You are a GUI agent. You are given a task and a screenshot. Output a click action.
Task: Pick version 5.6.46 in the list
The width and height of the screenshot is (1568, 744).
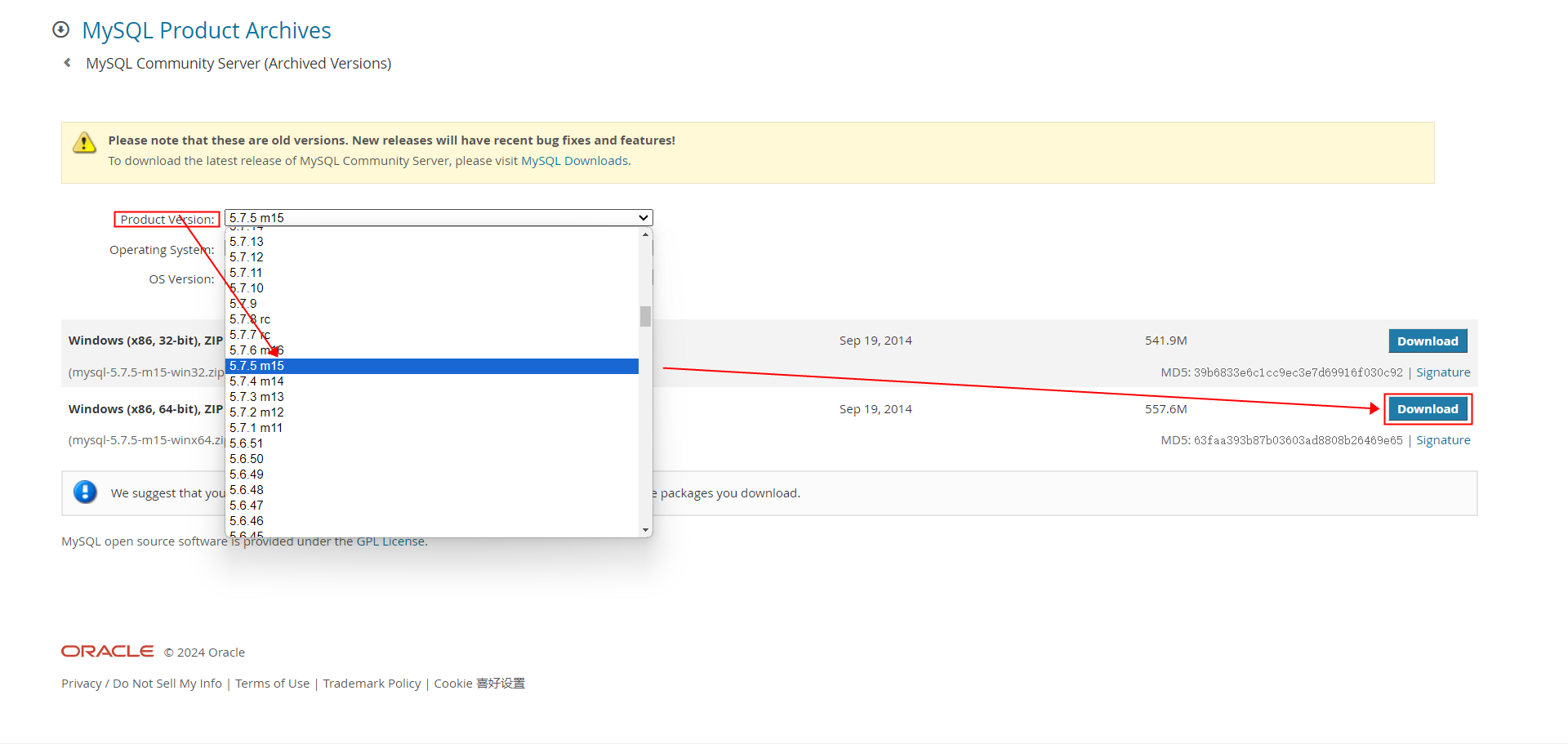pyautogui.click(x=431, y=521)
